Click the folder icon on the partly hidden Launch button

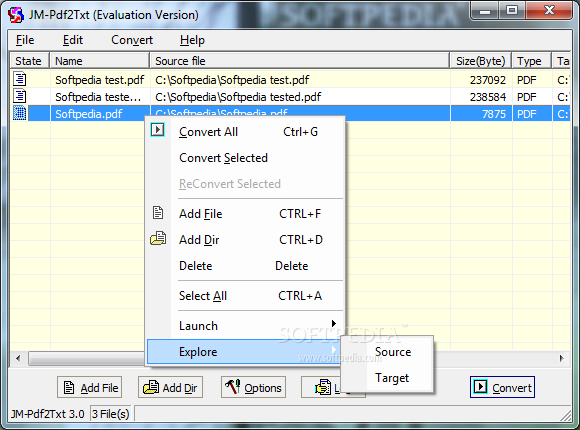[x=323, y=387]
